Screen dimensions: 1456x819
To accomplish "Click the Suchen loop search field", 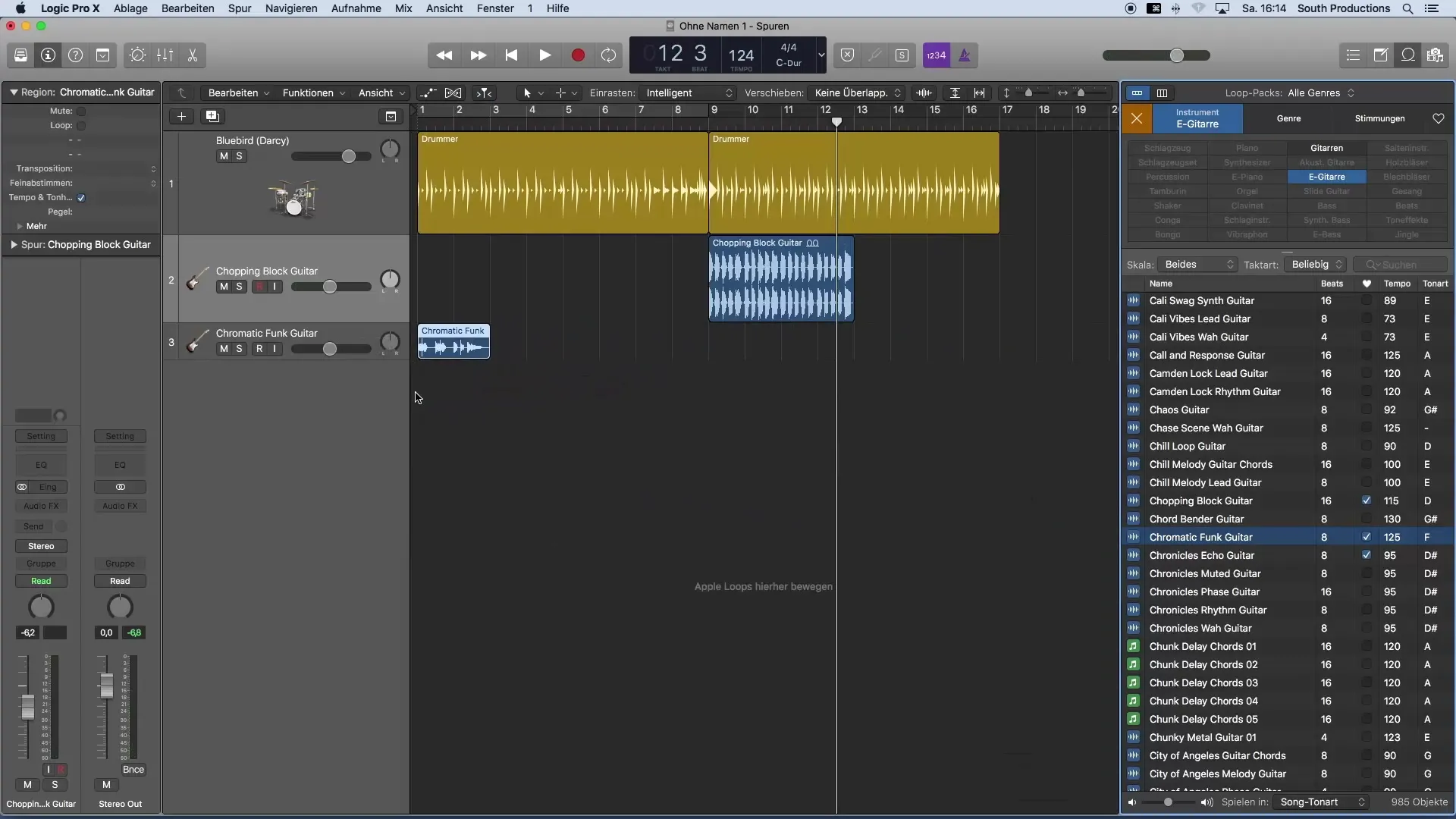I will pos(1400,265).
